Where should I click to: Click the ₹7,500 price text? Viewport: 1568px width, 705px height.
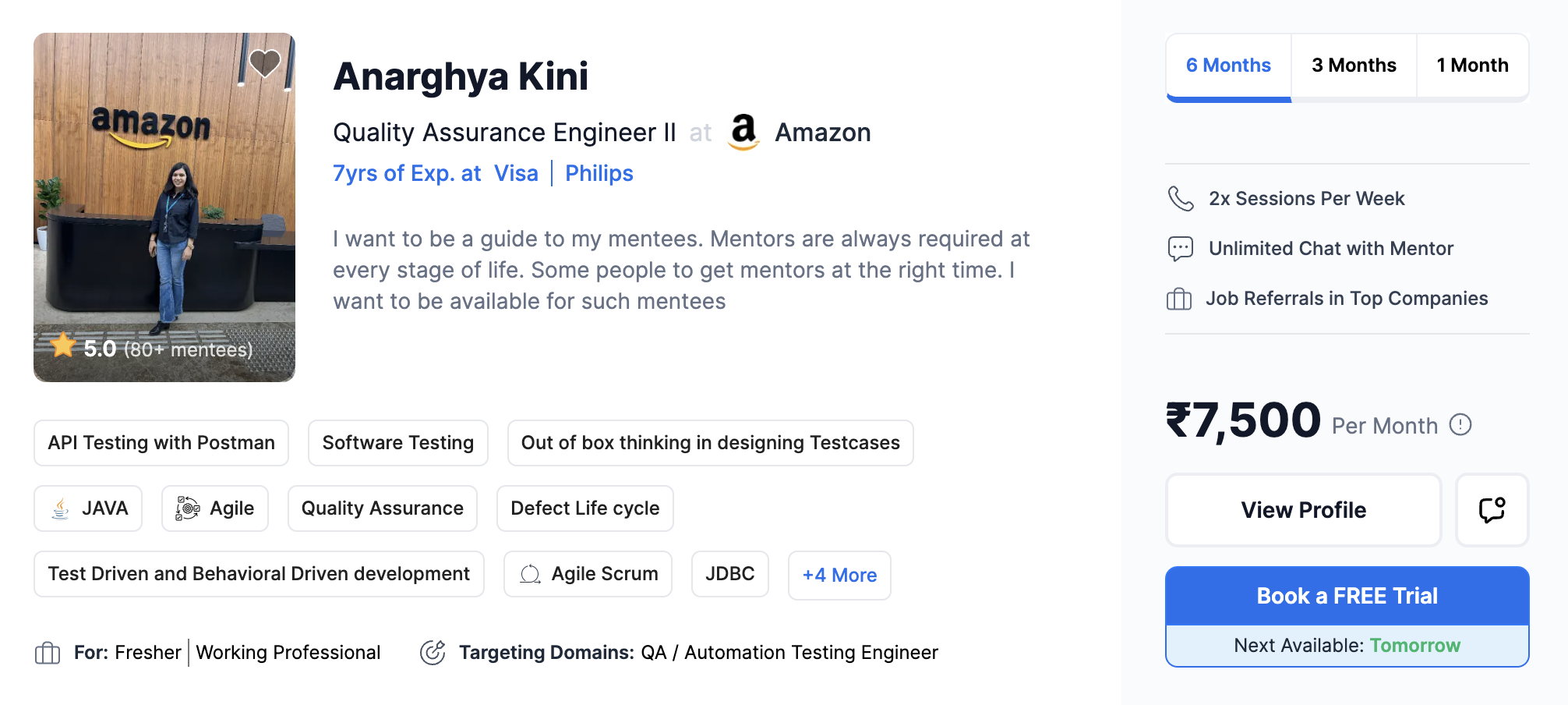pos(1243,420)
